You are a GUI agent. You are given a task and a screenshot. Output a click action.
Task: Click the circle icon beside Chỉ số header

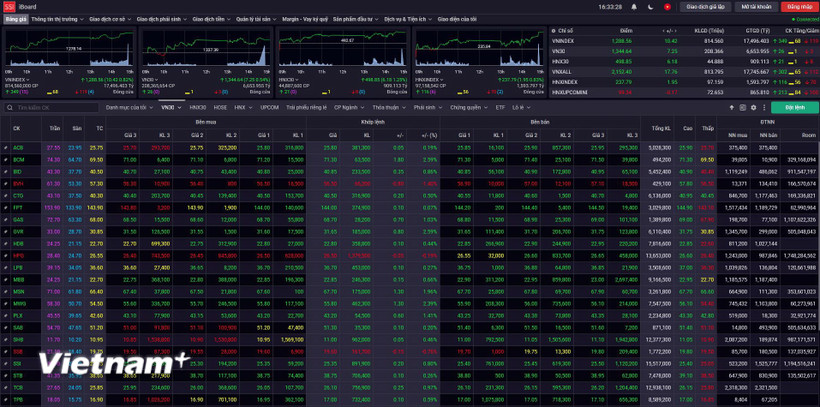[553, 31]
